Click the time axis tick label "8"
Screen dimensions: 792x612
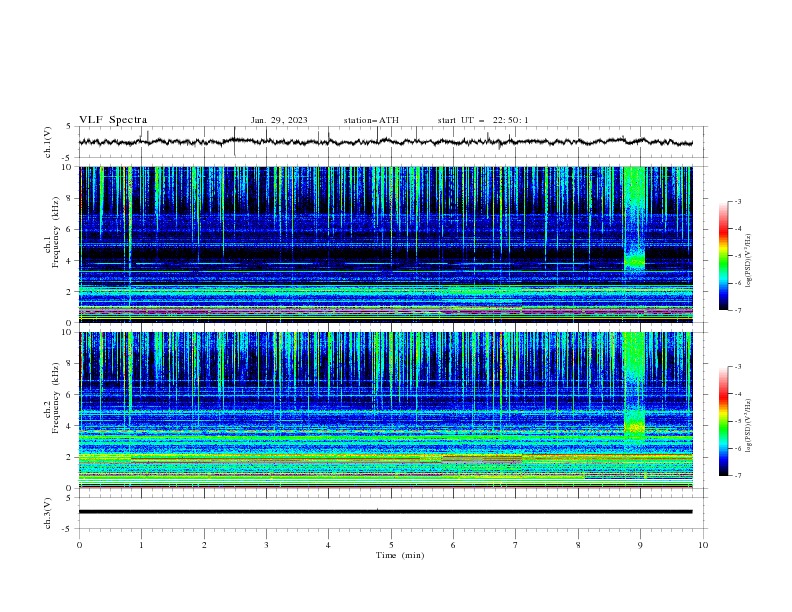(x=578, y=545)
